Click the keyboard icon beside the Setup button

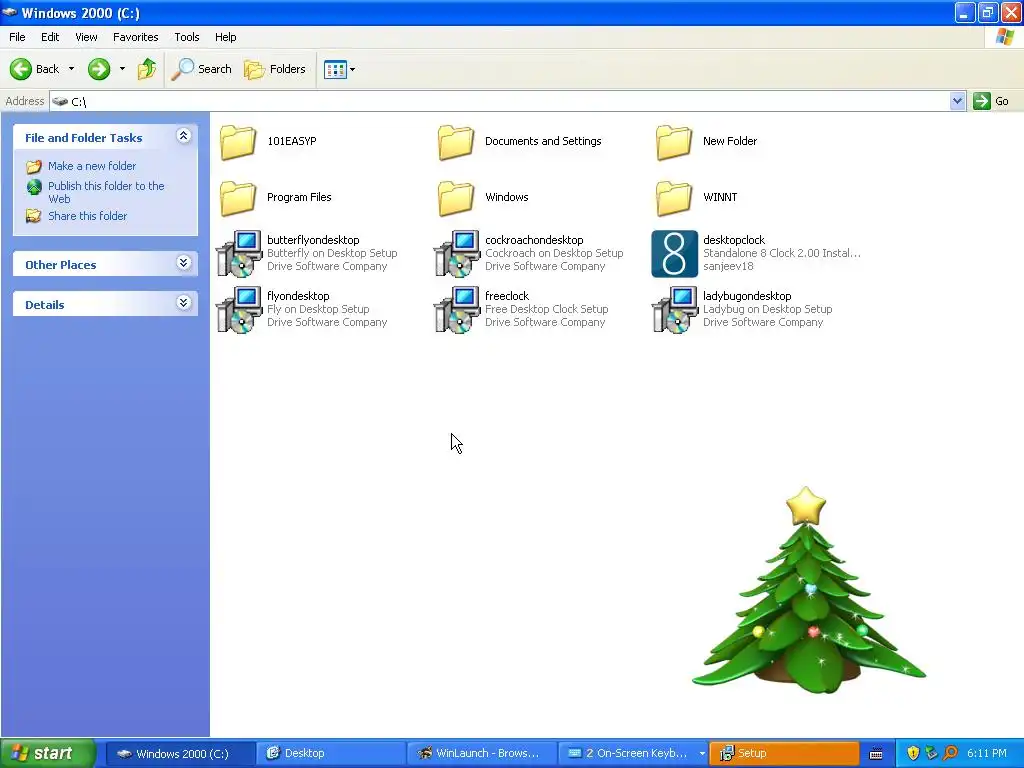(x=876, y=754)
